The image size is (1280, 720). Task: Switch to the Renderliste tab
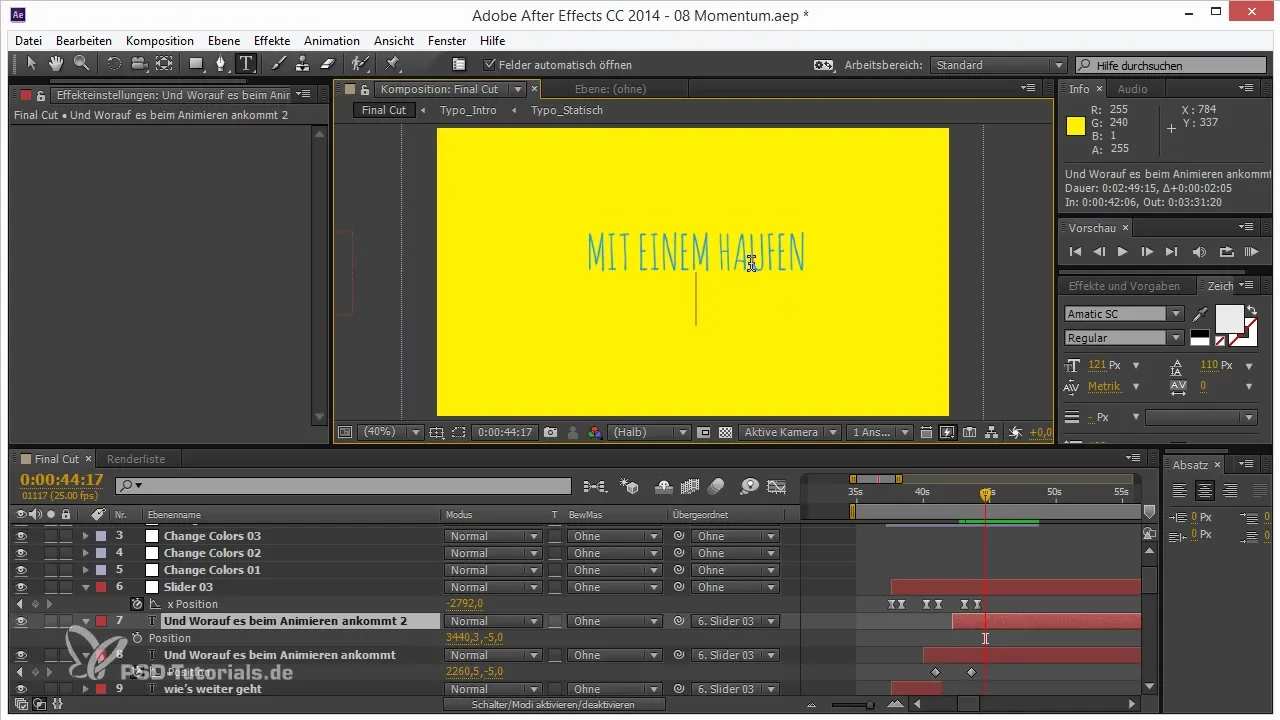pyautogui.click(x=136, y=459)
